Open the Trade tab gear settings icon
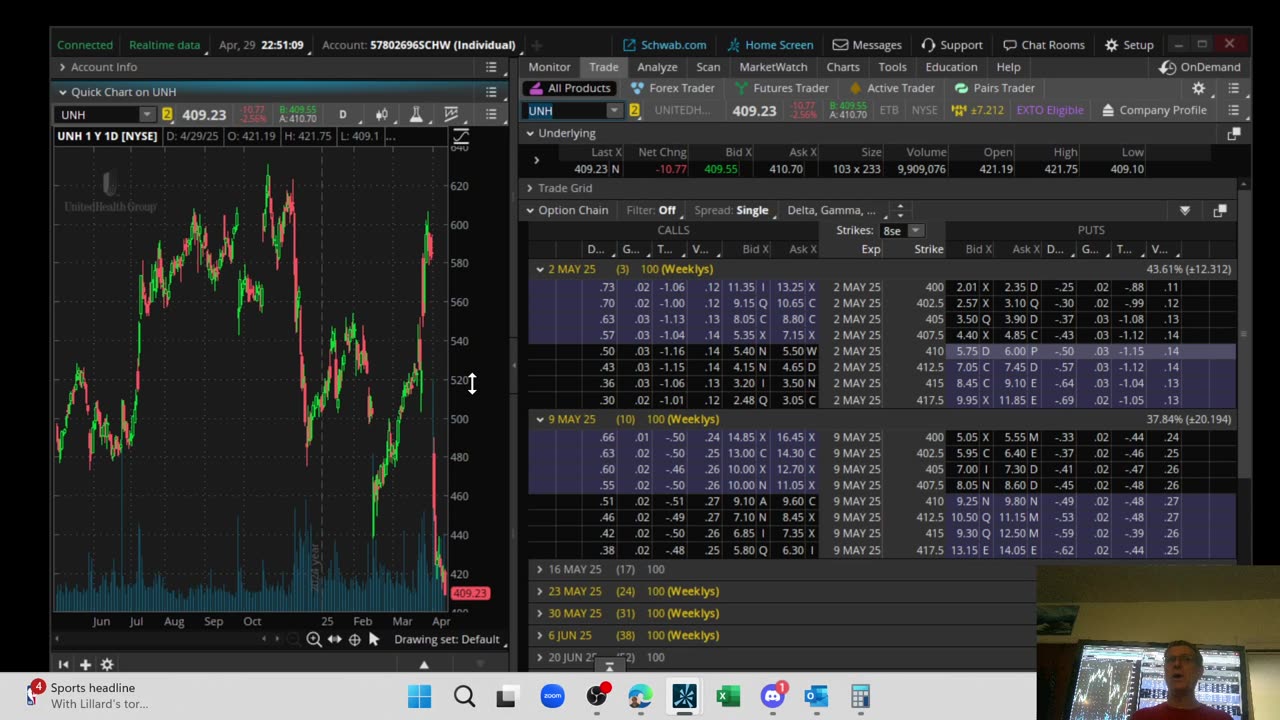 tap(1198, 88)
